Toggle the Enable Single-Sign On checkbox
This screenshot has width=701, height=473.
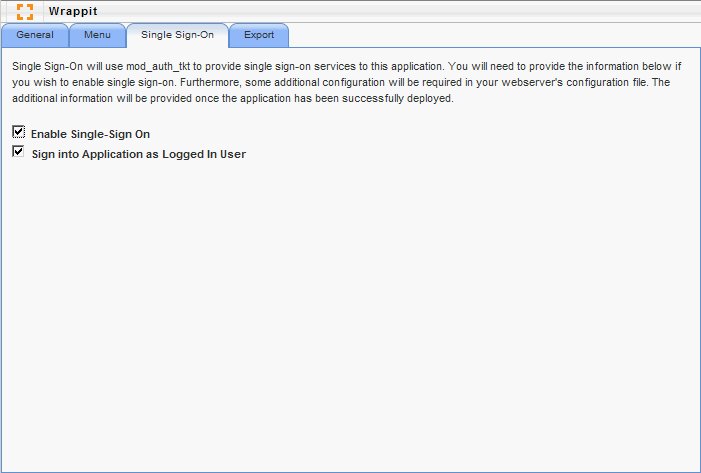pyautogui.click(x=19, y=132)
